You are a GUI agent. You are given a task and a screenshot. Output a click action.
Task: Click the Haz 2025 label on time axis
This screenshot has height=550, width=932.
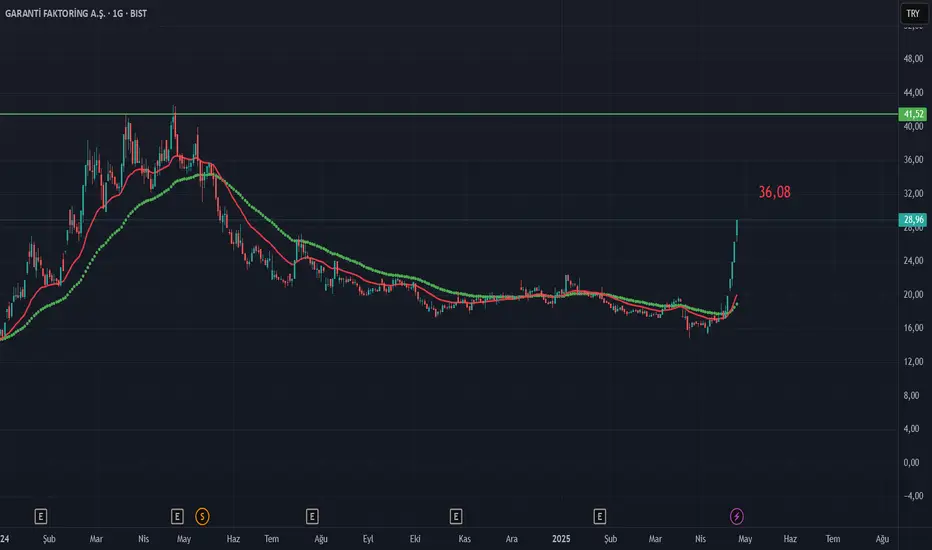click(790, 539)
